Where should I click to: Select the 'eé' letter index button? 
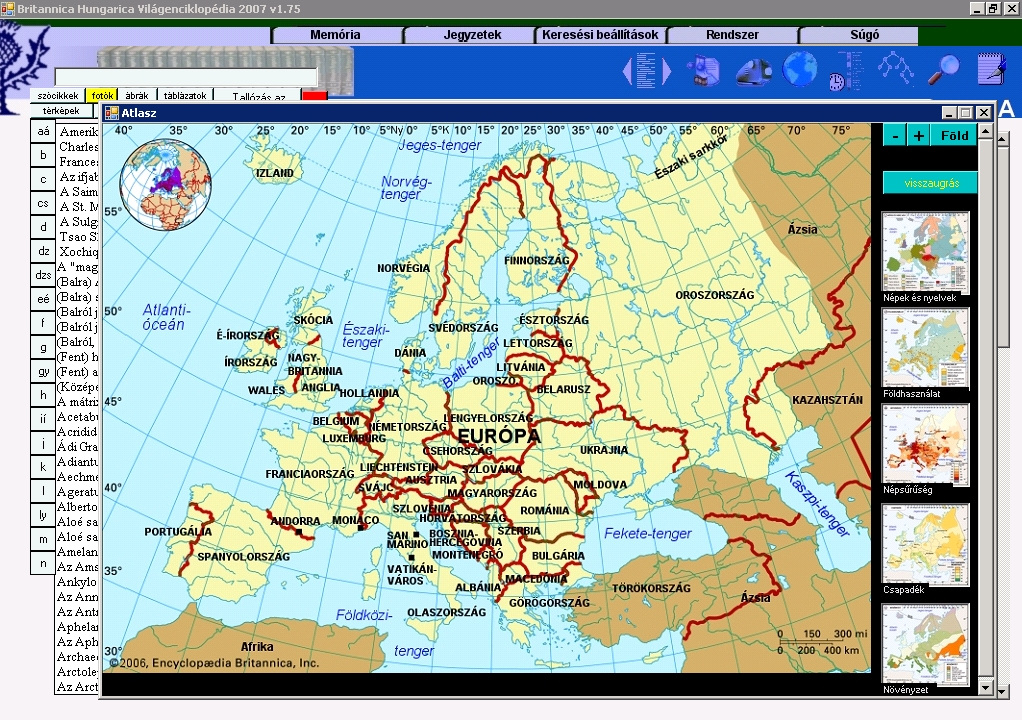point(43,299)
